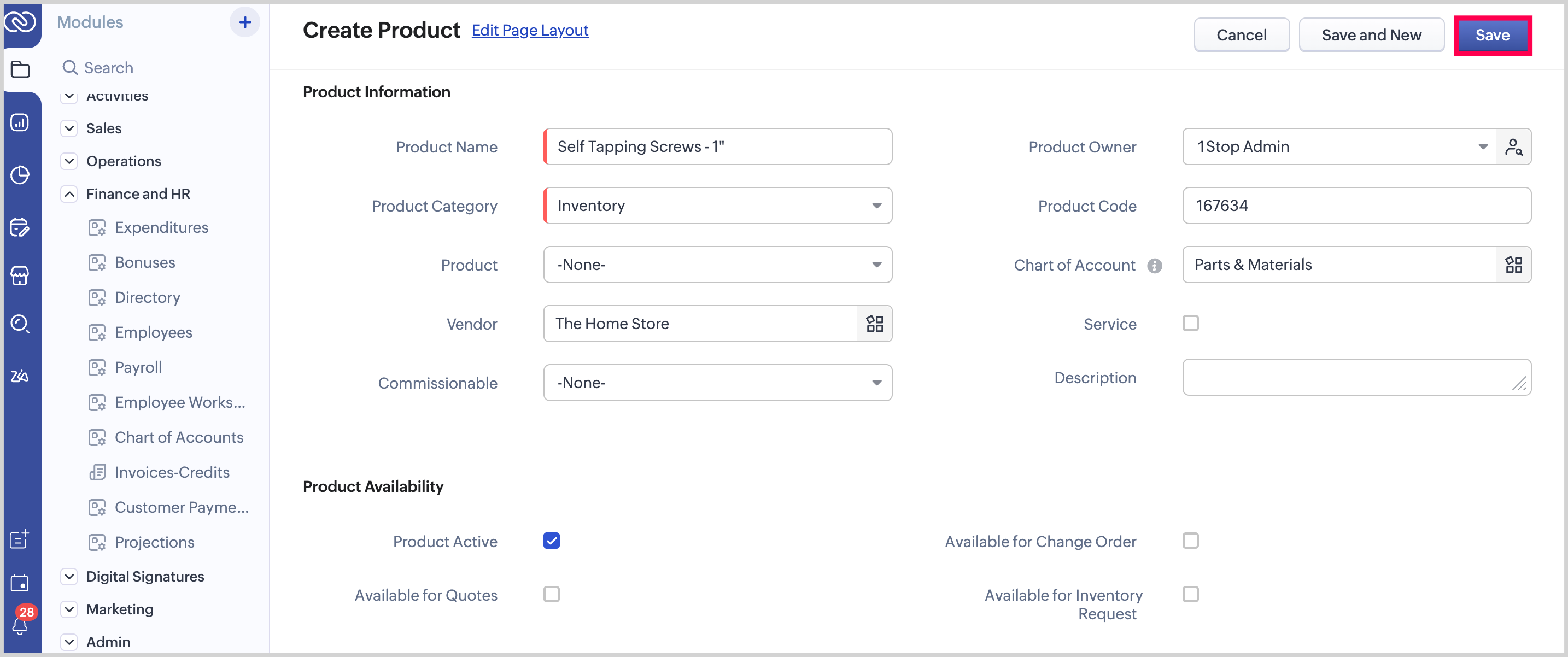Click the plus icon next to Modules
The image size is (1568, 657).
tap(245, 22)
